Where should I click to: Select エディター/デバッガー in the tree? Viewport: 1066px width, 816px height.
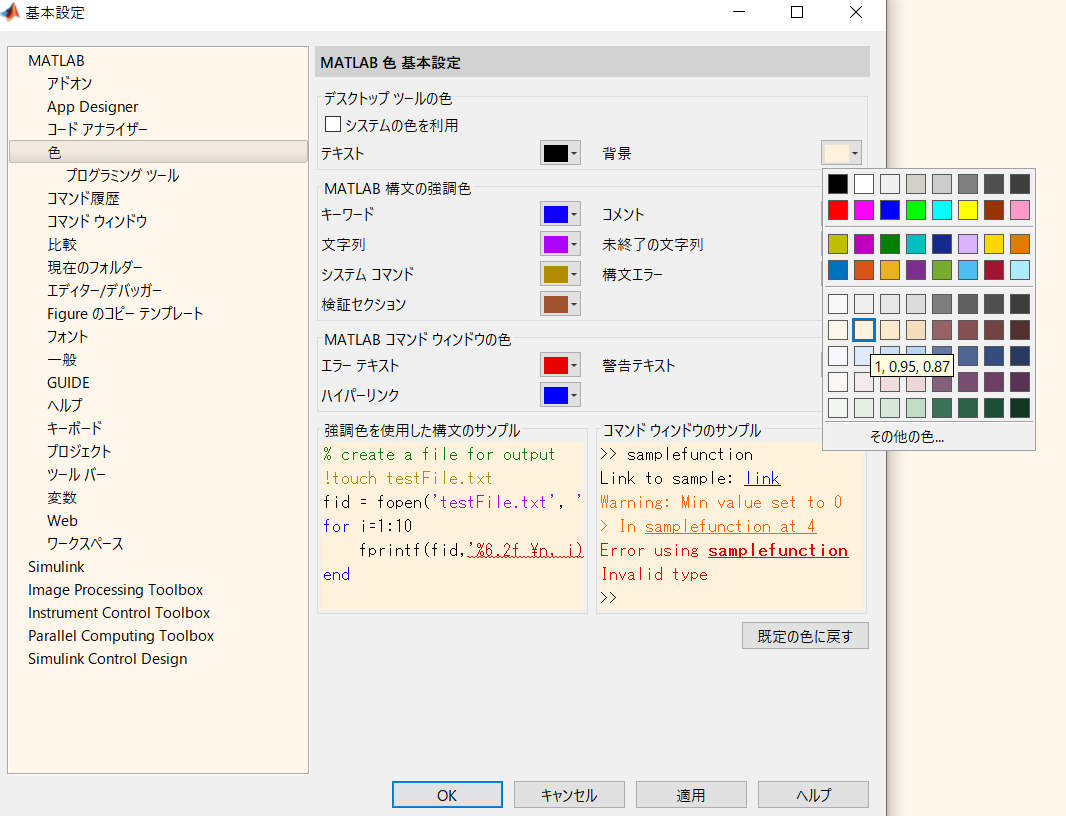[x=105, y=290]
